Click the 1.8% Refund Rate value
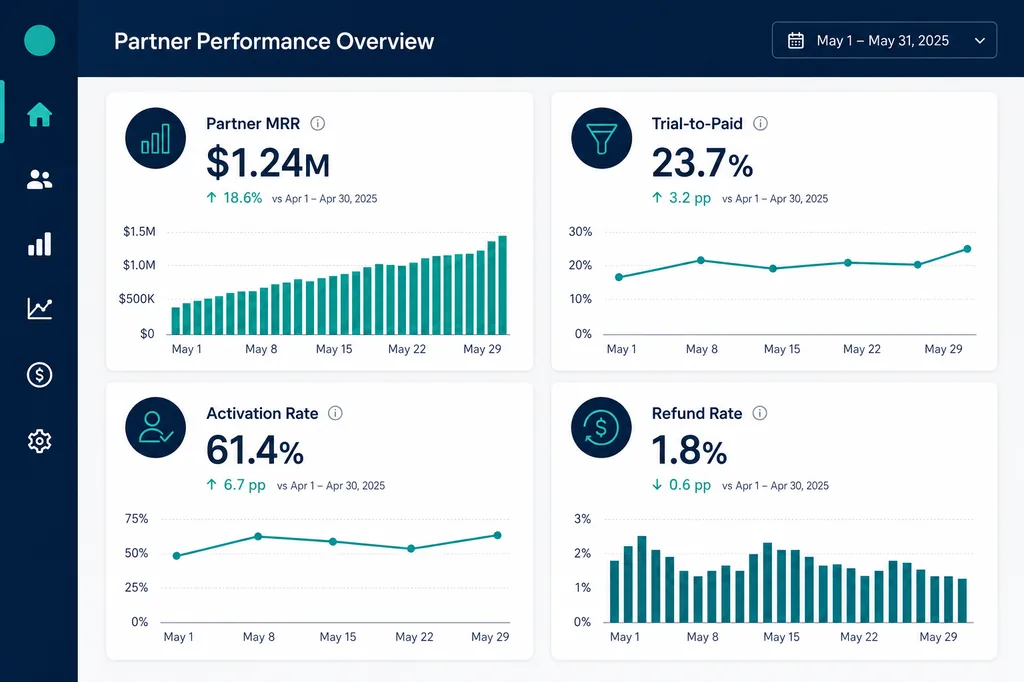This screenshot has width=1024, height=682. tap(689, 451)
